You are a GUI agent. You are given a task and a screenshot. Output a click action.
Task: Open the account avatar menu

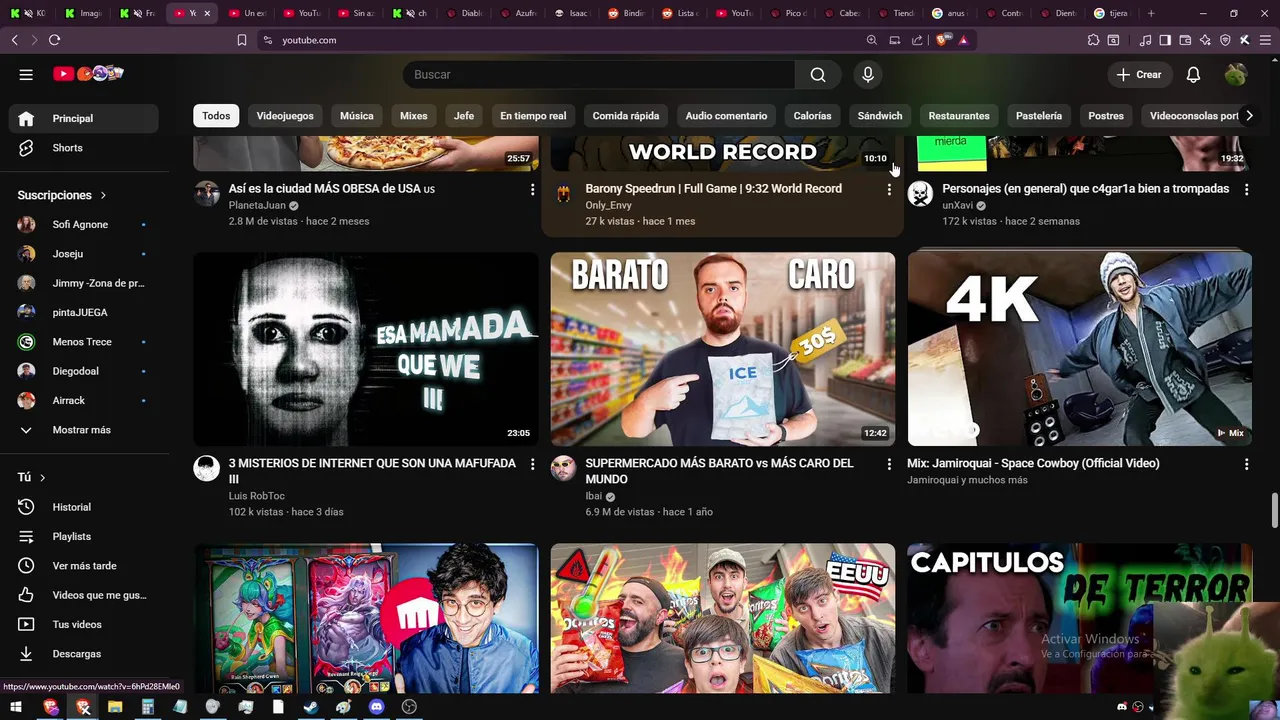click(1236, 75)
